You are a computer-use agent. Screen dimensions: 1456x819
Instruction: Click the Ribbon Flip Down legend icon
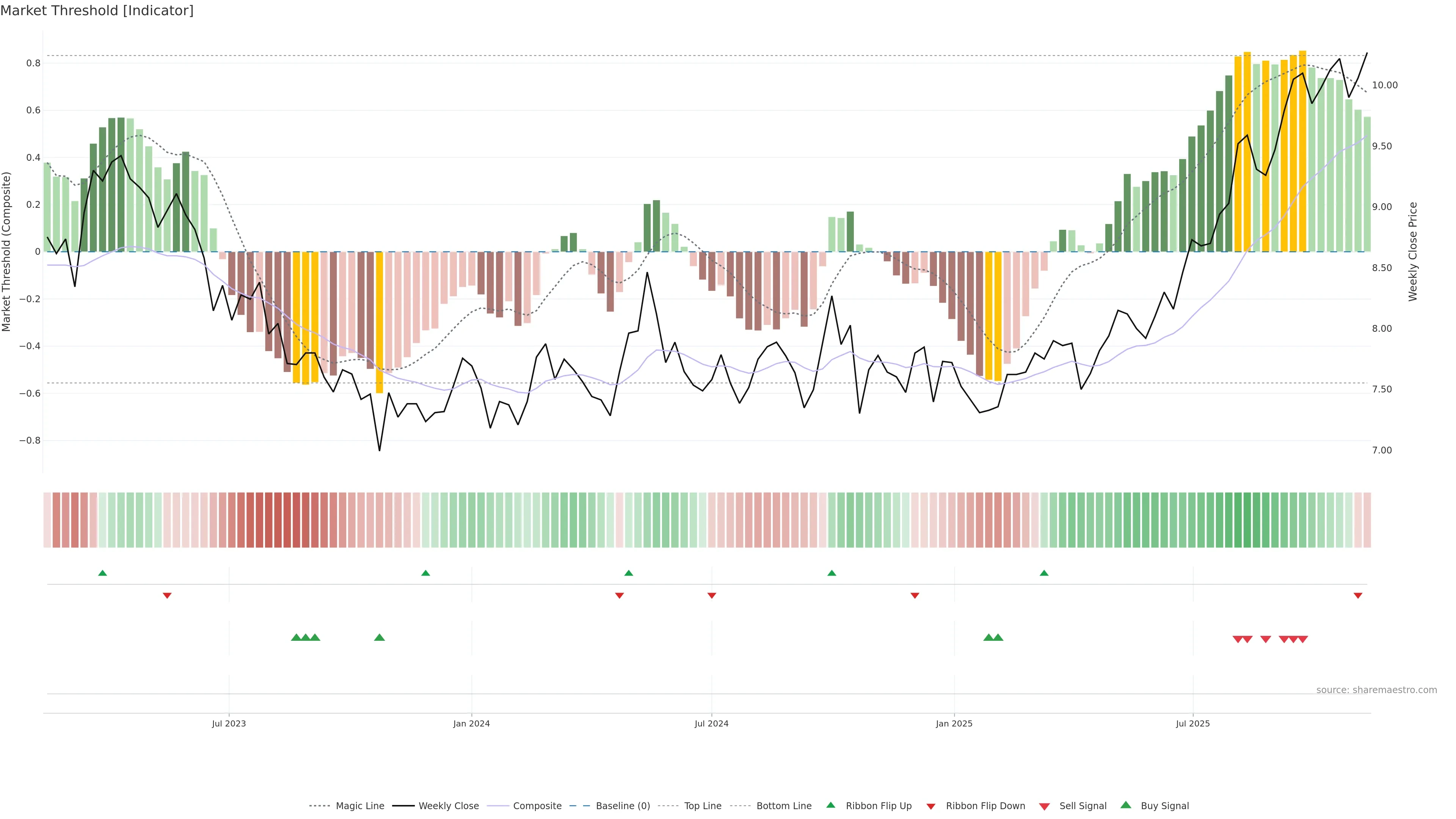click(x=931, y=806)
